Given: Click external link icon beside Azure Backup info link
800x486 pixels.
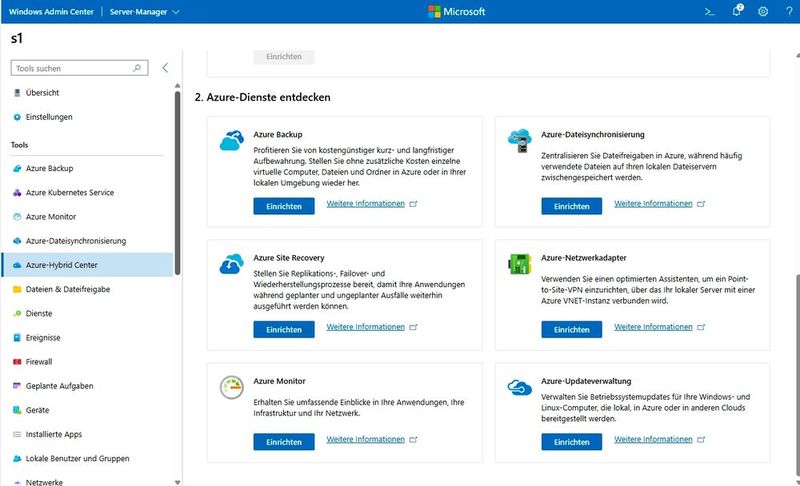Looking at the screenshot, I should [413, 204].
